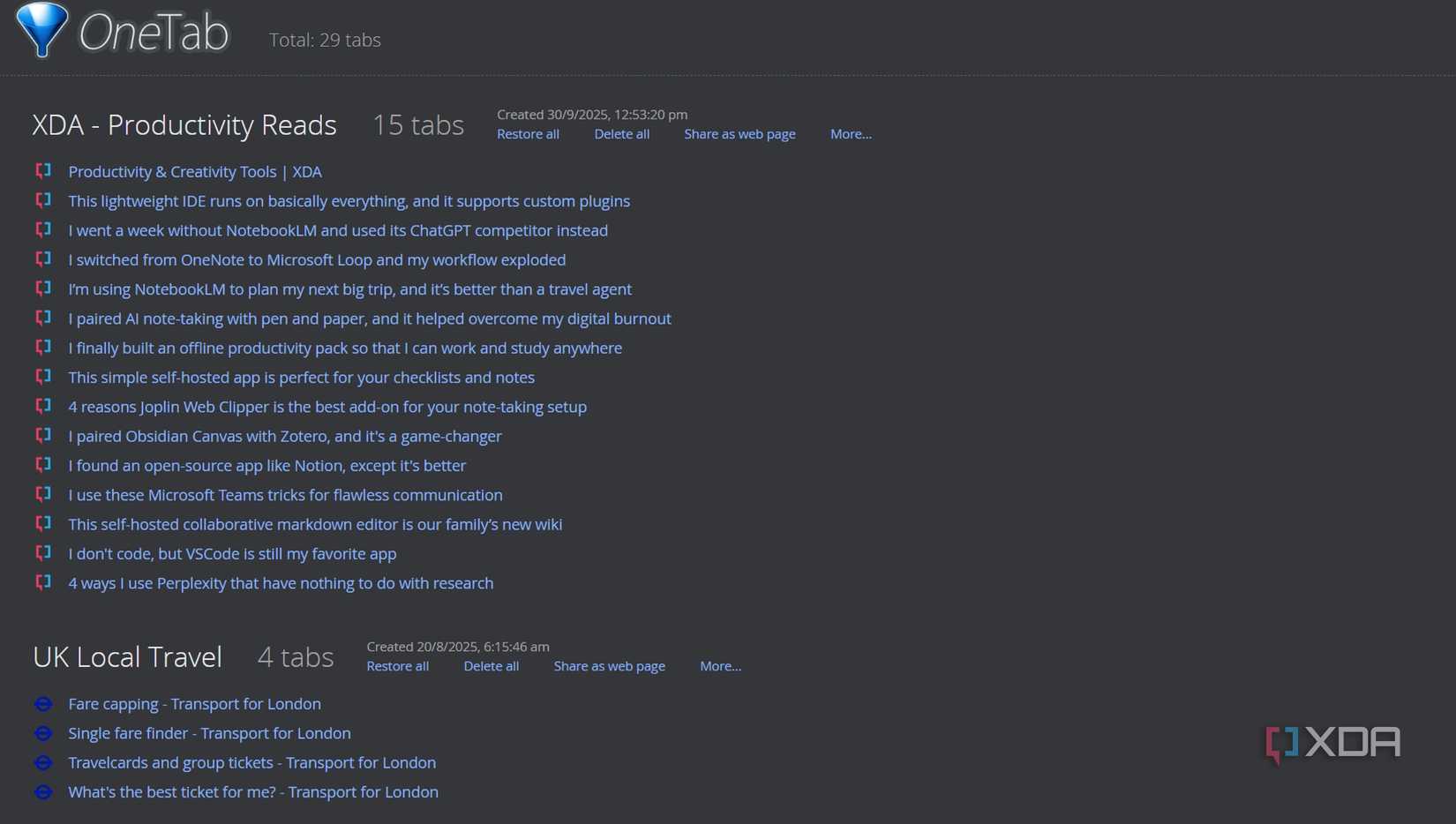Click the roundel next to "What's the best ticket for me?"
1456x824 pixels.
click(x=43, y=792)
